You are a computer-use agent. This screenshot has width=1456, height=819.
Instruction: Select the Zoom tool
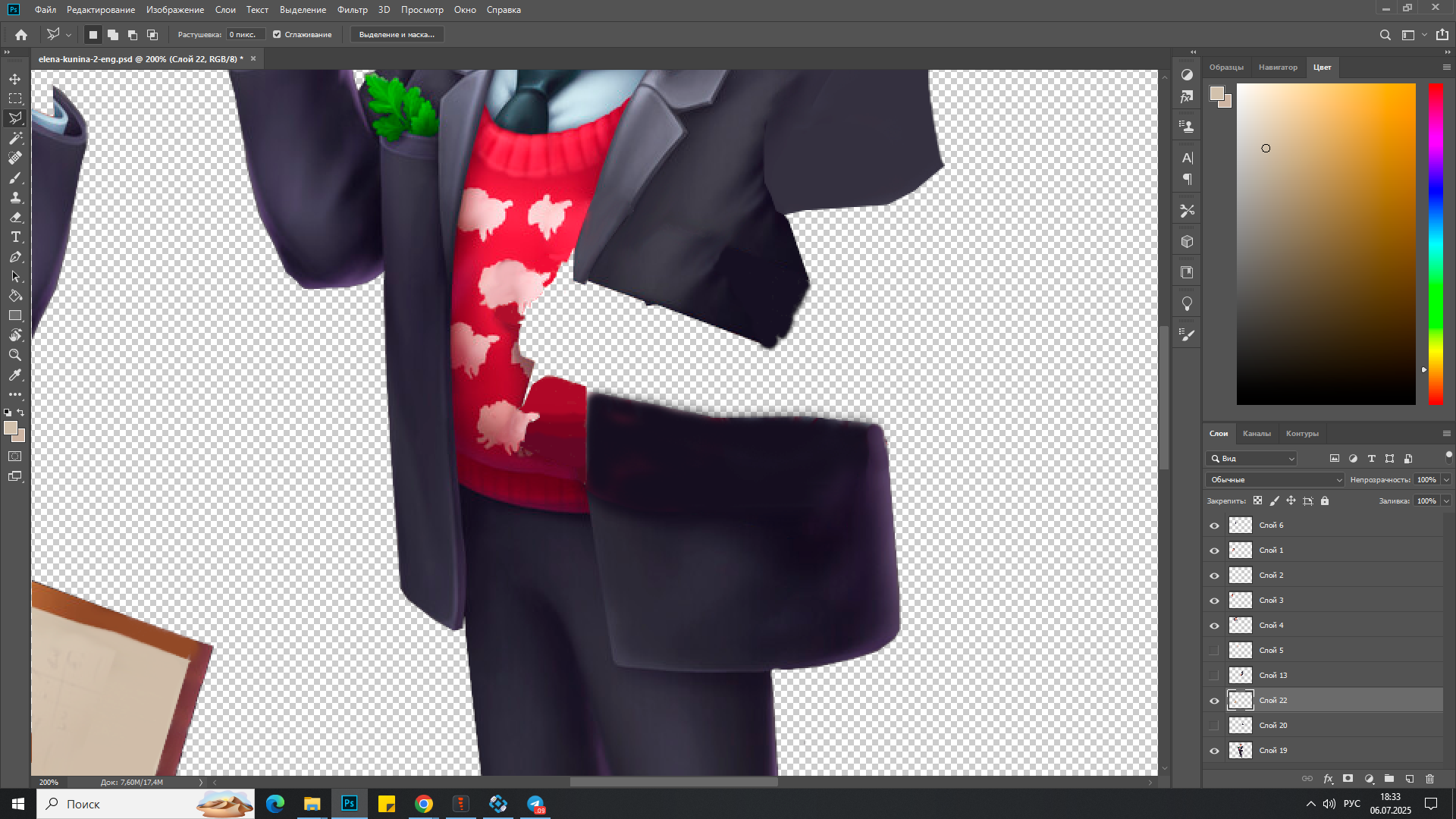[15, 355]
